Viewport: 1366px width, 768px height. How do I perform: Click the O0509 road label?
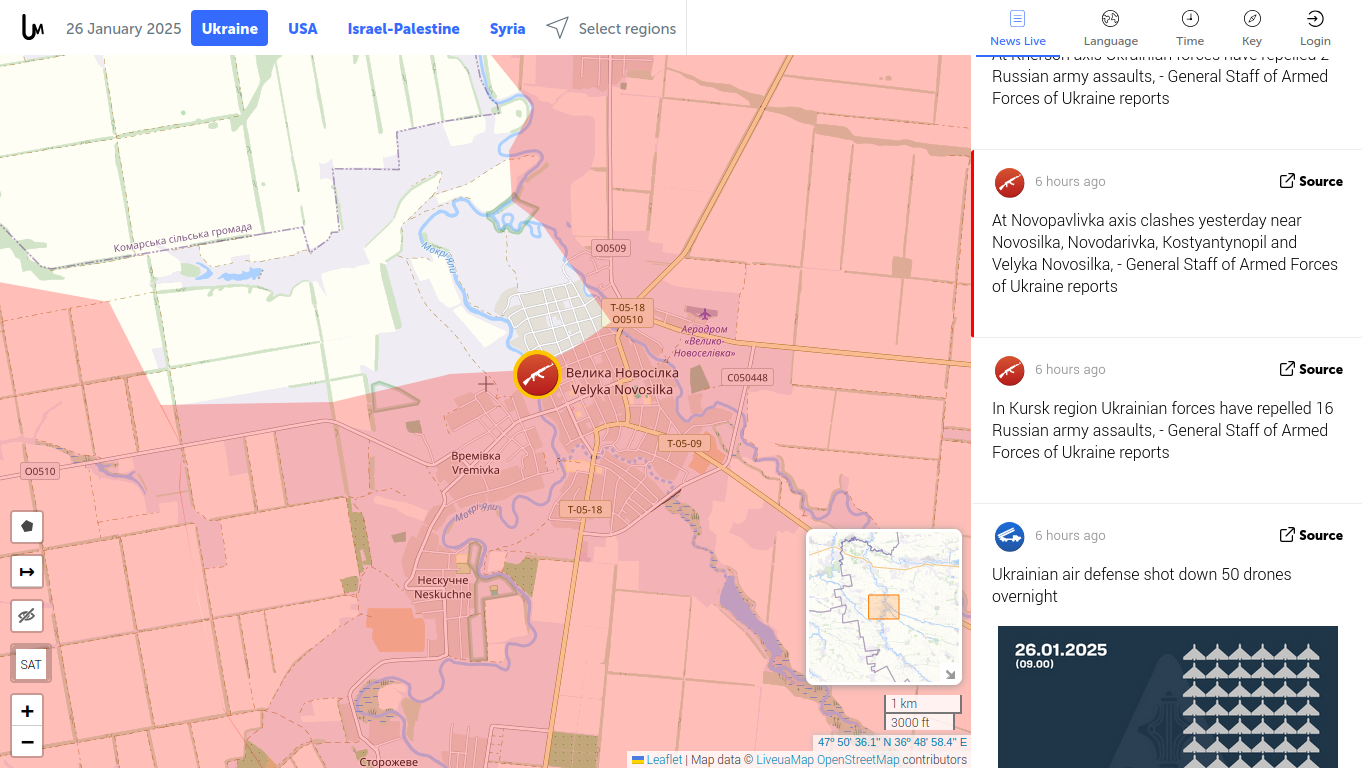coord(610,248)
